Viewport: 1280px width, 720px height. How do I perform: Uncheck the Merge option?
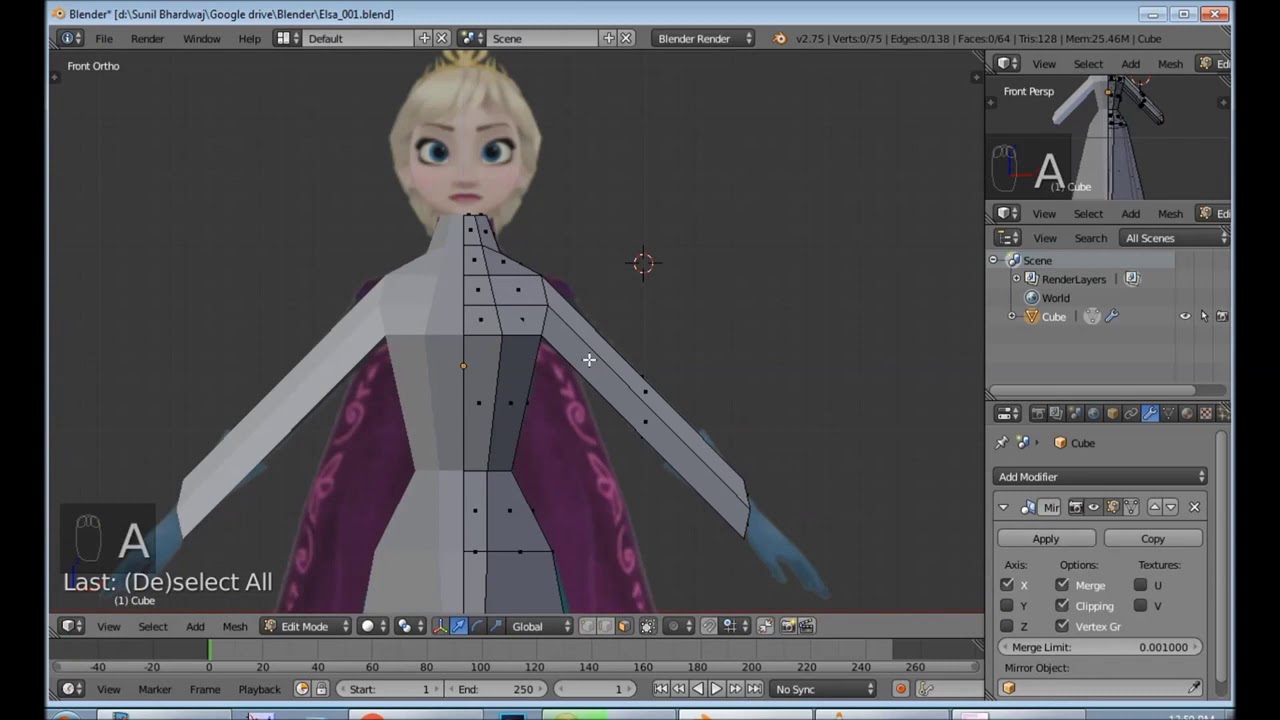pos(1062,585)
